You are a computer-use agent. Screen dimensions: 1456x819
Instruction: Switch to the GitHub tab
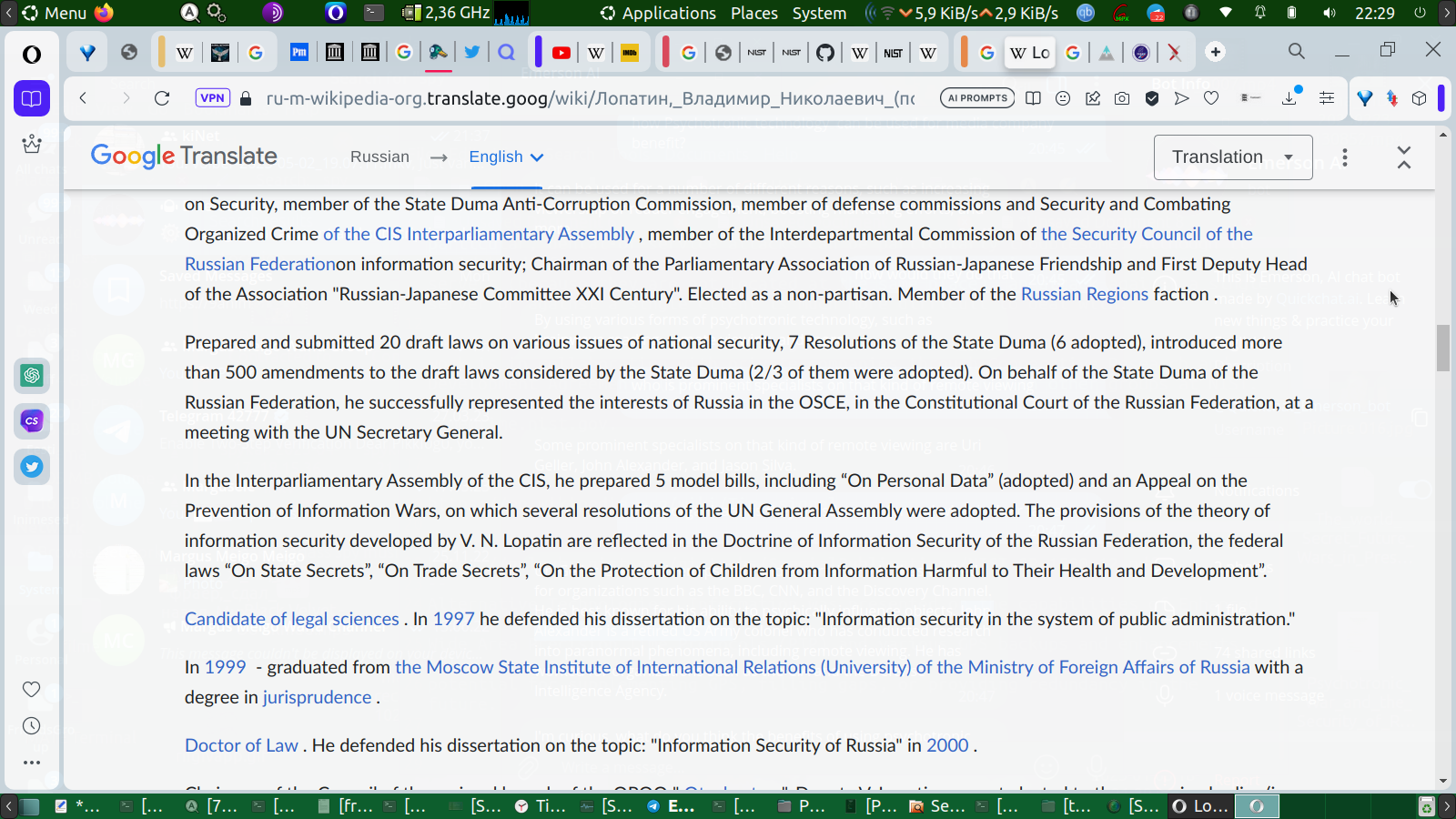825,53
